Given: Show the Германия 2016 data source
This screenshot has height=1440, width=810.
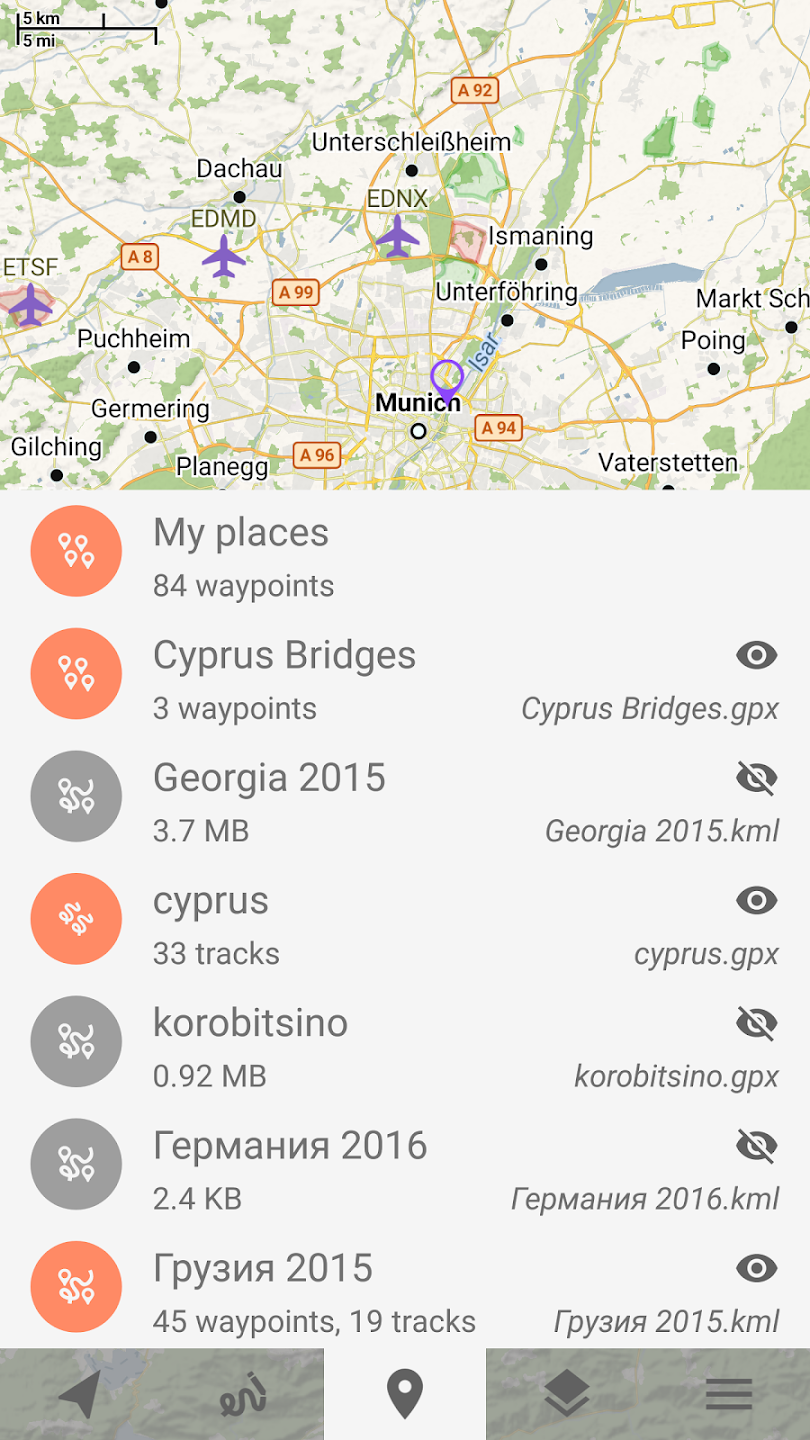Looking at the screenshot, I should click(756, 1146).
